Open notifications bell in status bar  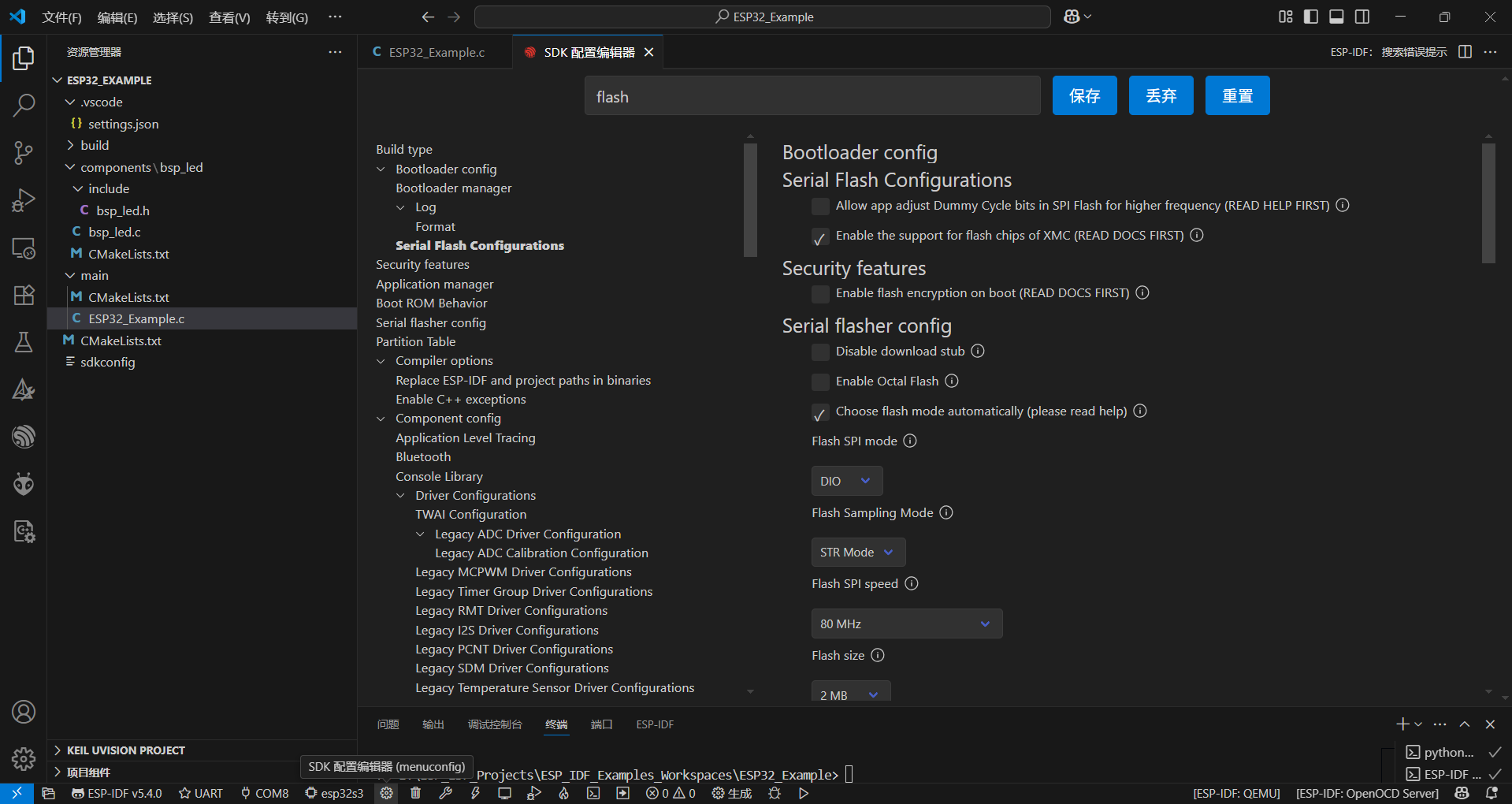[x=1492, y=793]
